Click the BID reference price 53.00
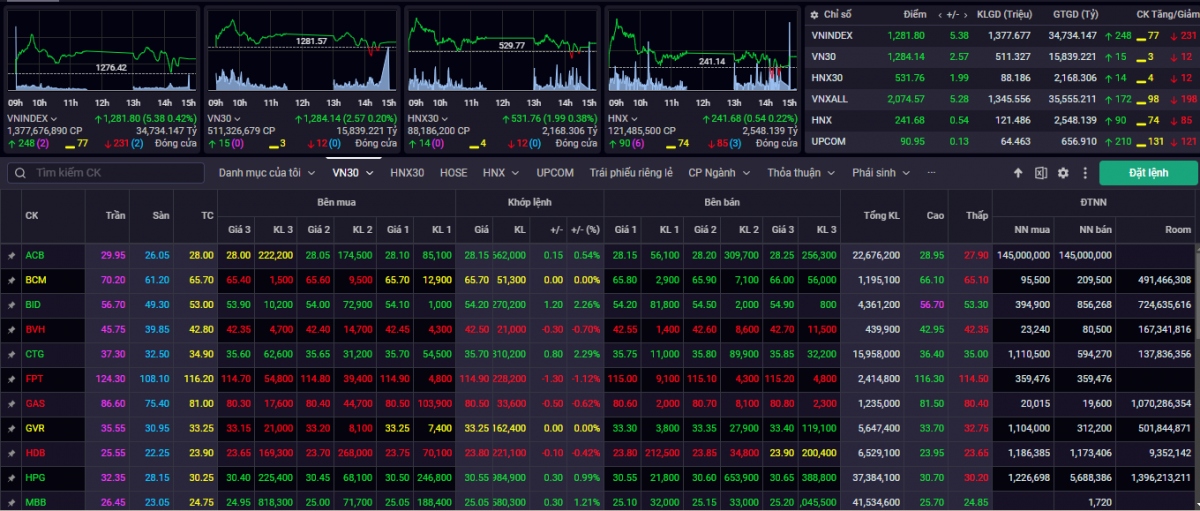1200x511 pixels. coord(200,304)
